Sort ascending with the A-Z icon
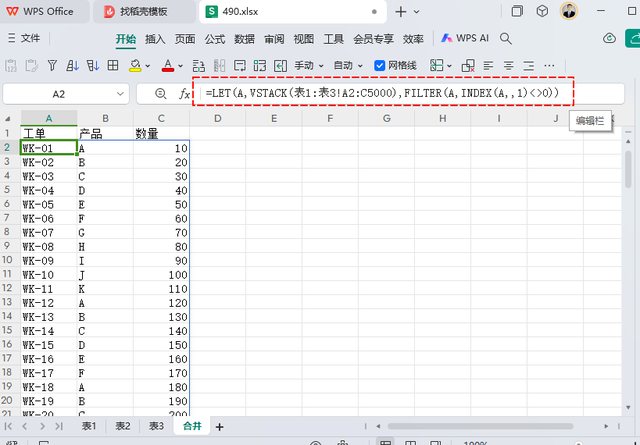 tap(73, 65)
